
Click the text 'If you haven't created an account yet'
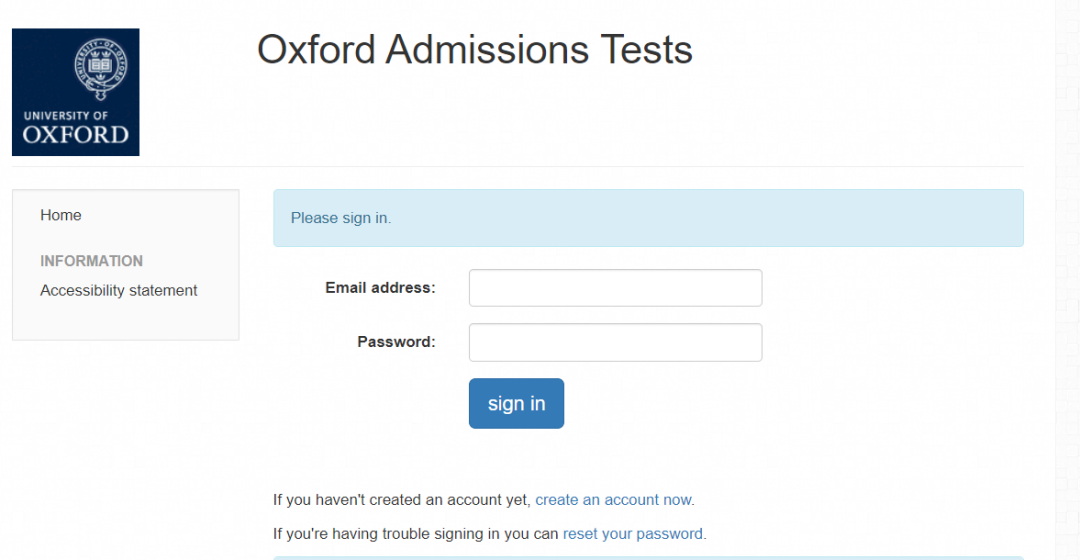pyautogui.click(x=400, y=500)
